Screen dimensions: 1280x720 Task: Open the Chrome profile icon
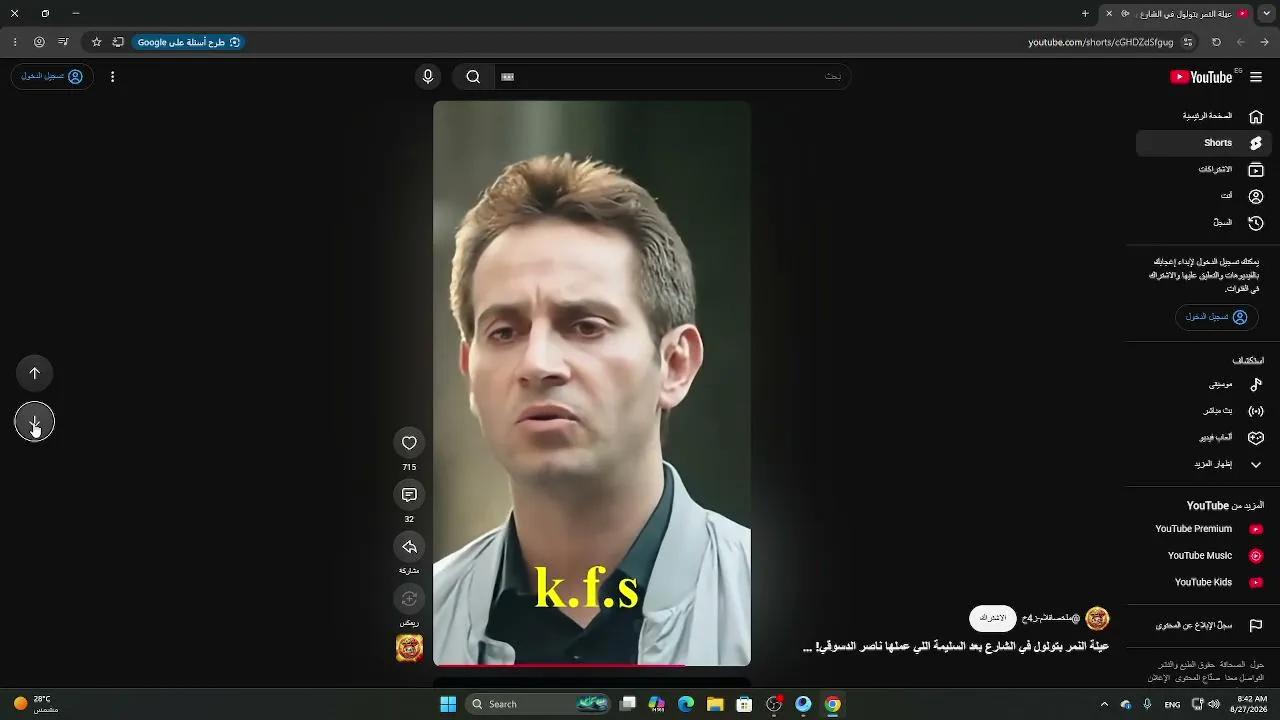tap(39, 42)
